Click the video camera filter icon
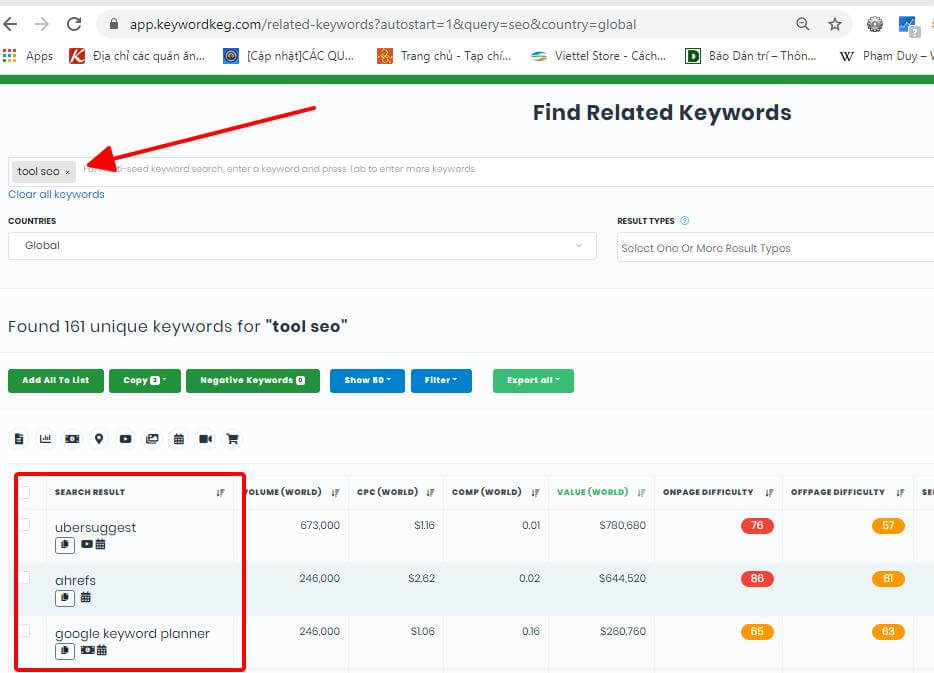The image size is (934, 673). pyautogui.click(x=206, y=439)
